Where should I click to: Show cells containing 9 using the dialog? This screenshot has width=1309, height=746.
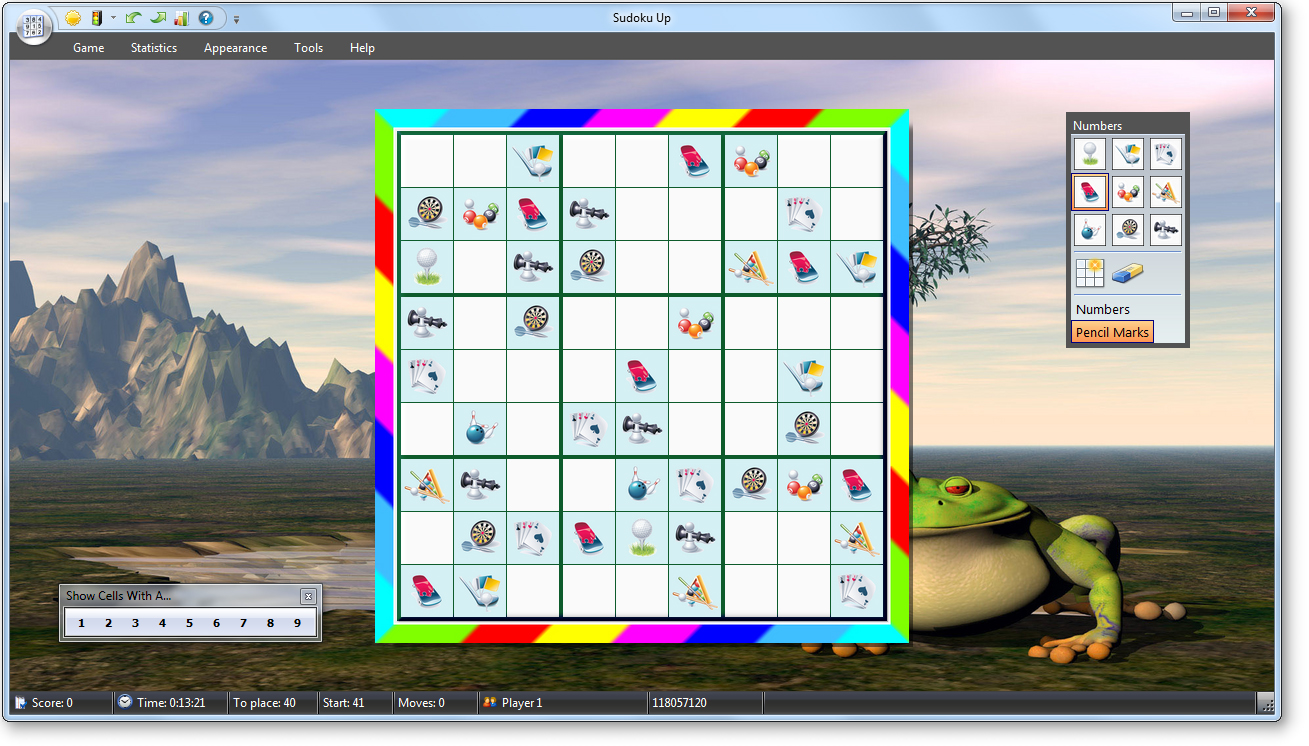pyautogui.click(x=297, y=622)
